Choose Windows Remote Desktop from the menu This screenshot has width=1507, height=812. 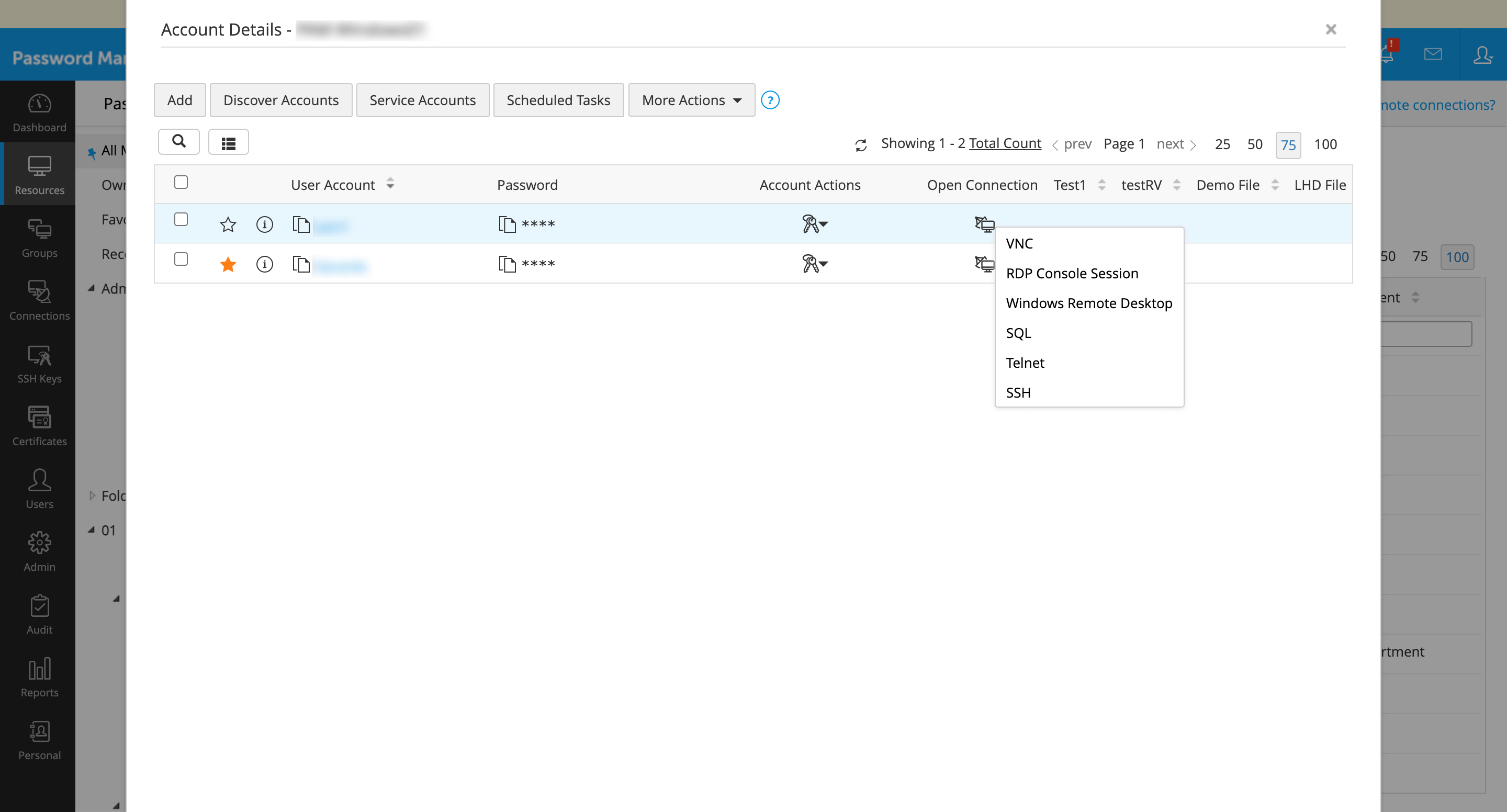pos(1089,303)
